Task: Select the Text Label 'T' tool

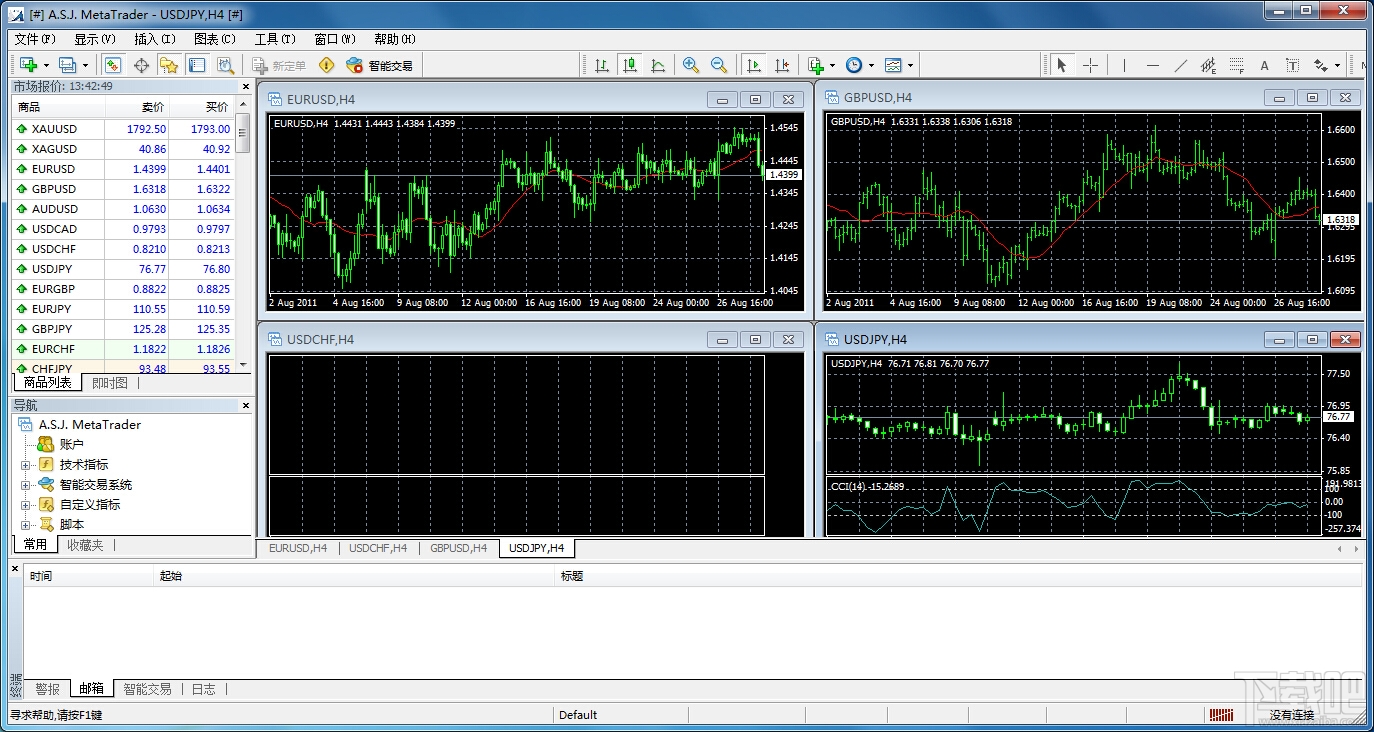Action: click(1292, 65)
